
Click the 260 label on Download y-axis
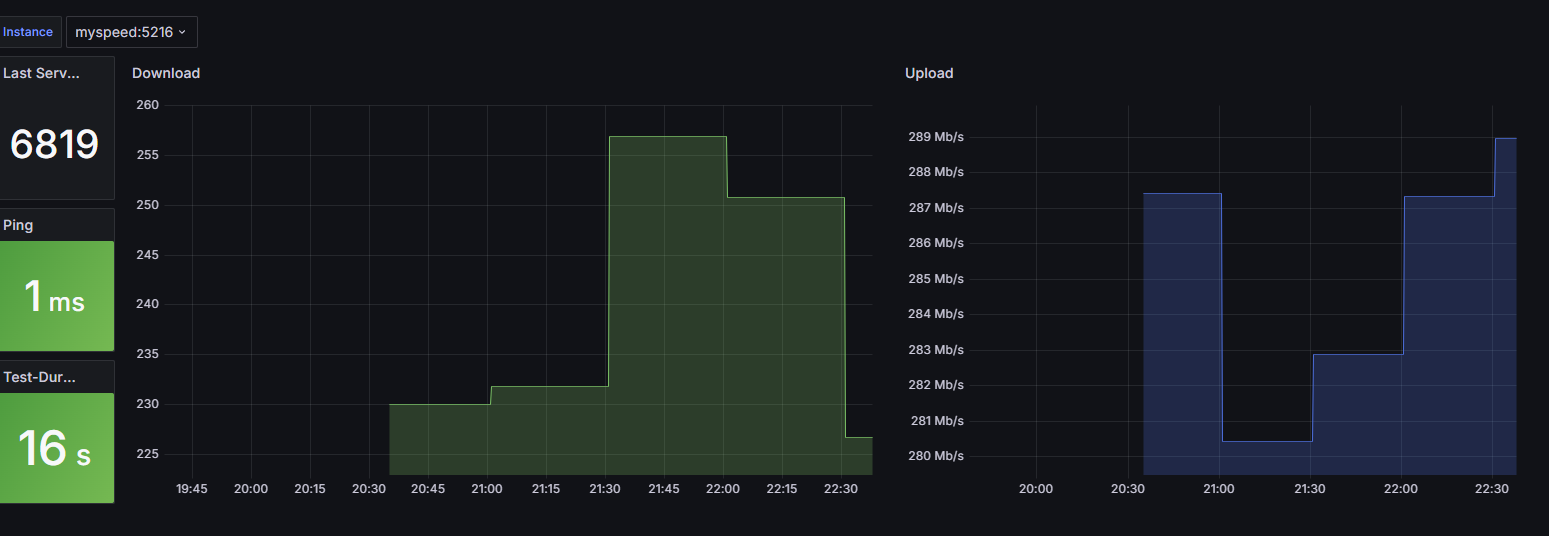tap(147, 105)
